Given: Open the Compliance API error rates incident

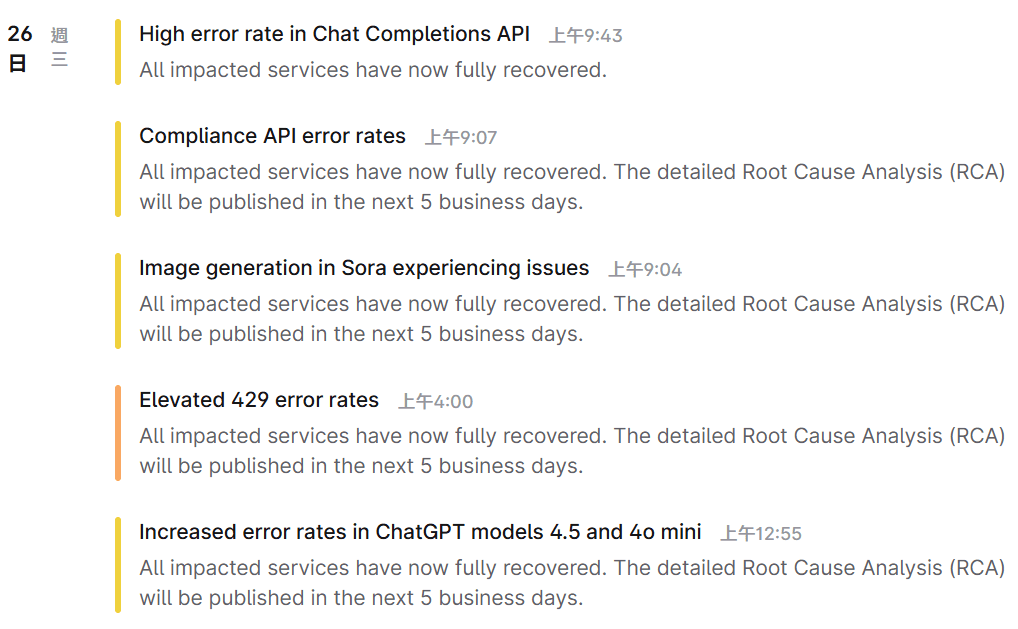Looking at the screenshot, I should click(272, 136).
